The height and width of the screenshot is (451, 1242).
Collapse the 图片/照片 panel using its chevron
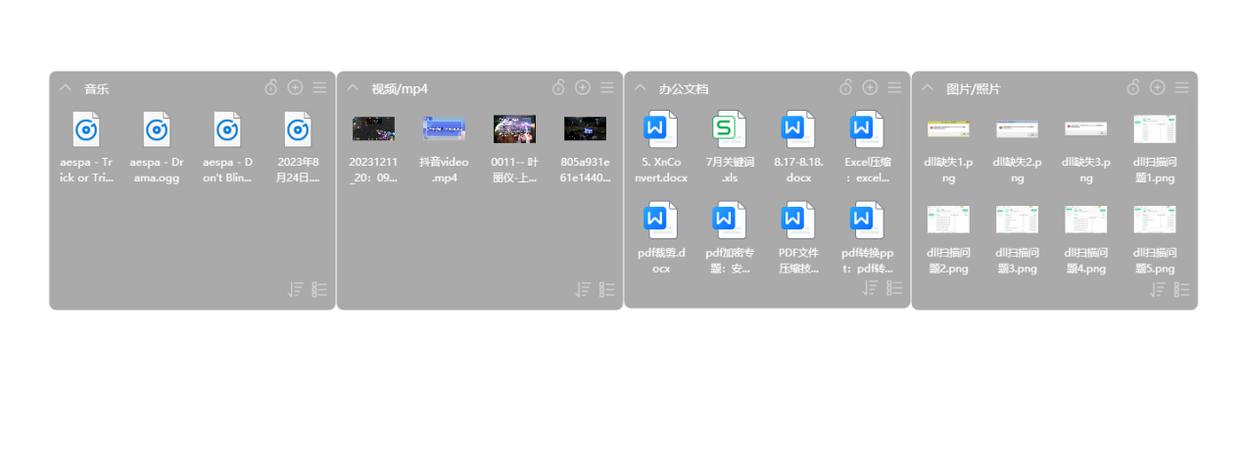click(927, 88)
